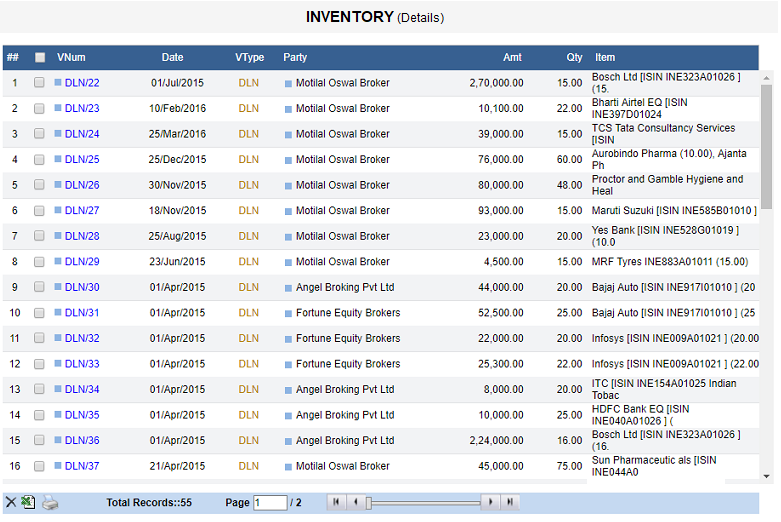Click blue square icon beside DLN/28
Screen dimensions: 781x522
[x=58, y=235]
